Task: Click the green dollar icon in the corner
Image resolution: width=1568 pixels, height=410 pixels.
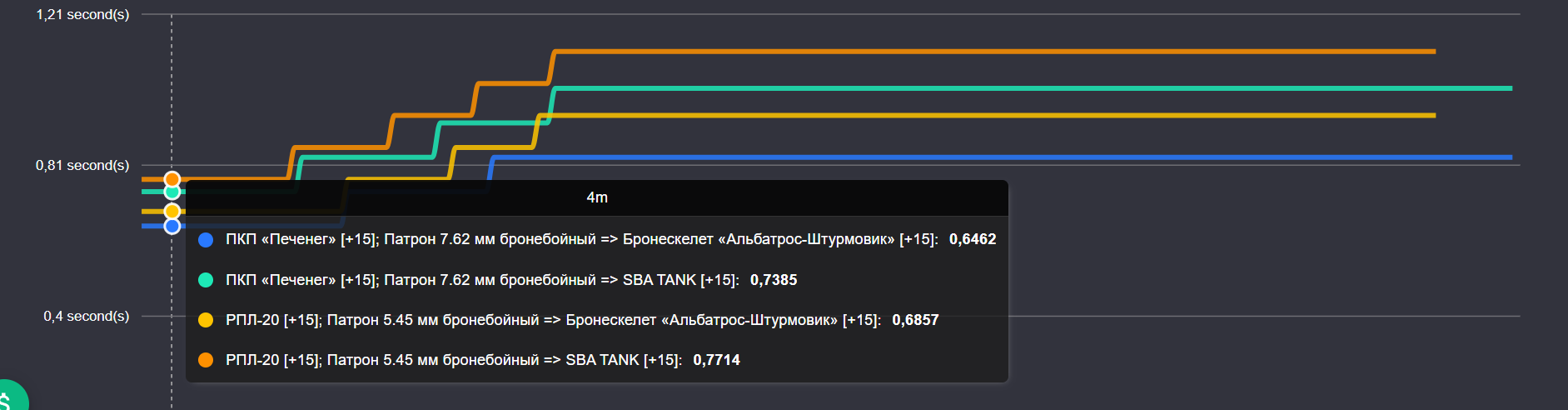Action: 8,398
